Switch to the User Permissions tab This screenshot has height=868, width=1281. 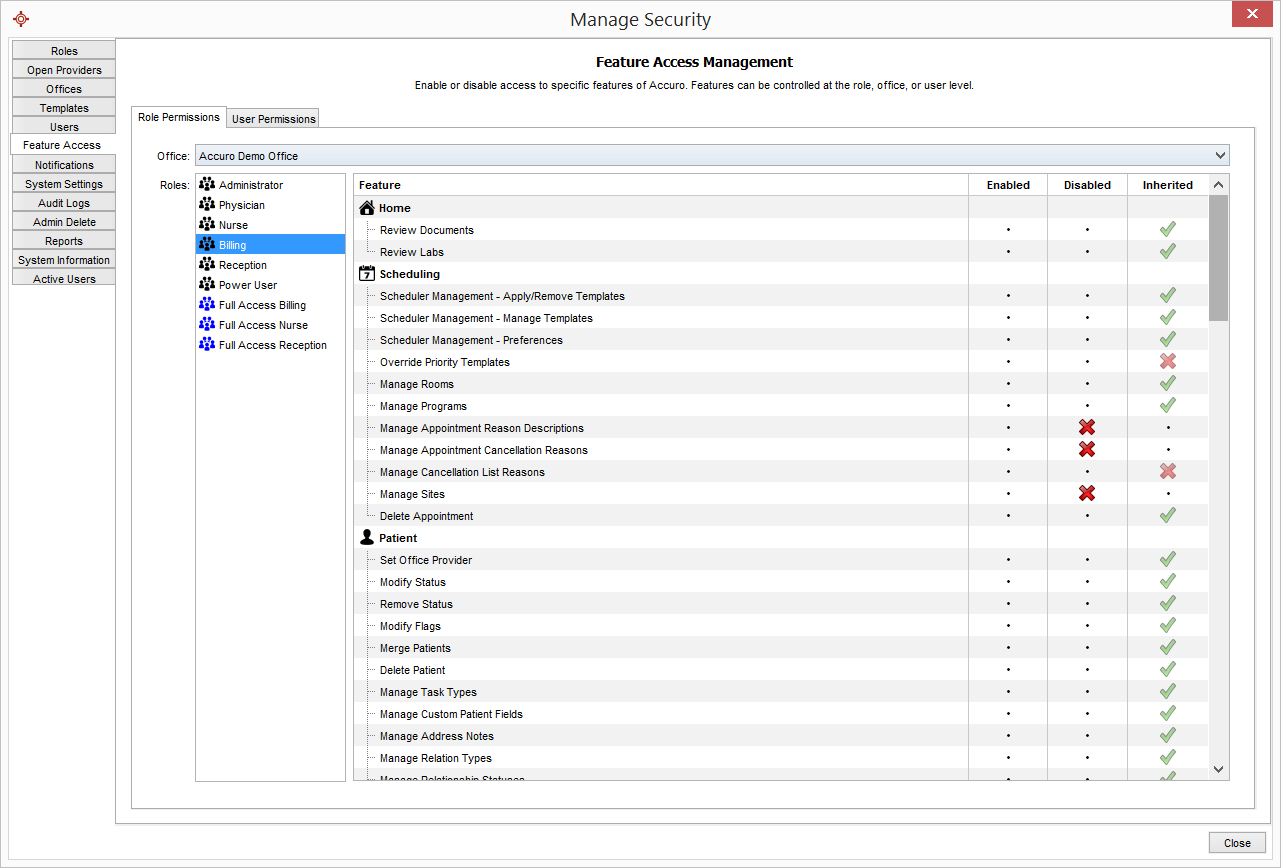pos(273,117)
